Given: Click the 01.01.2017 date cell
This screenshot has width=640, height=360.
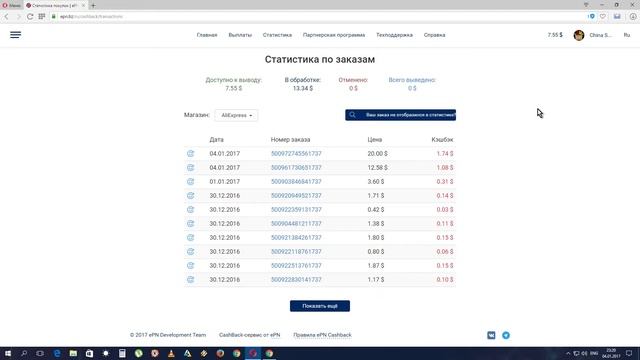Looking at the screenshot, I should pyautogui.click(x=224, y=182).
